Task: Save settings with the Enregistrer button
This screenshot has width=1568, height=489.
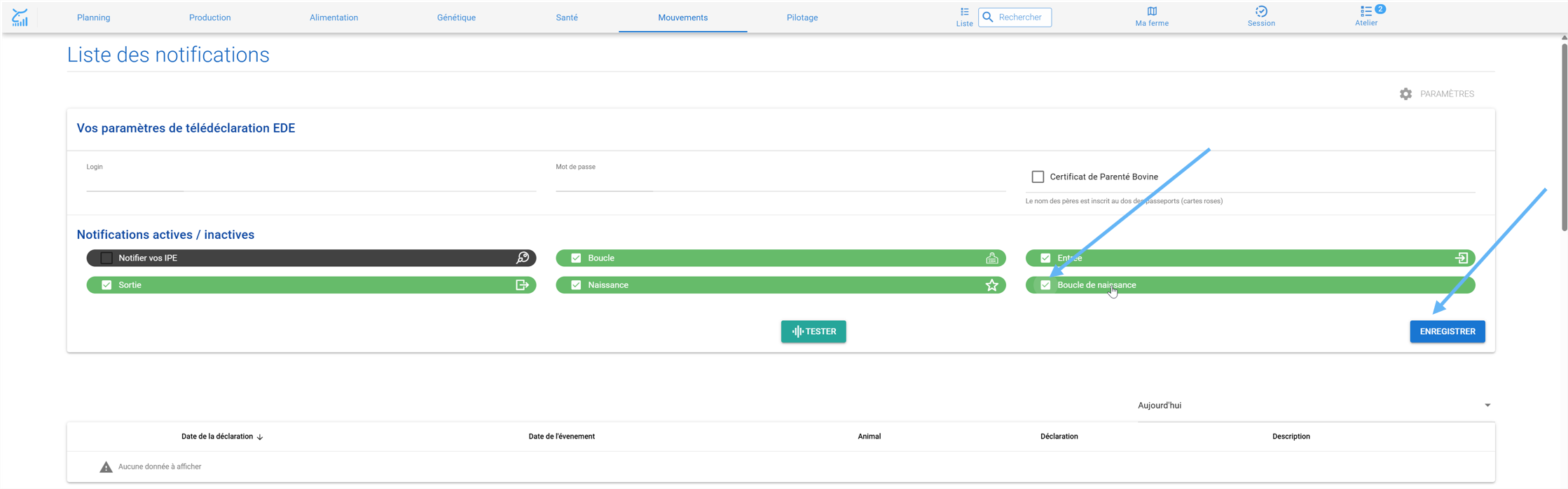Action: click(x=1447, y=331)
